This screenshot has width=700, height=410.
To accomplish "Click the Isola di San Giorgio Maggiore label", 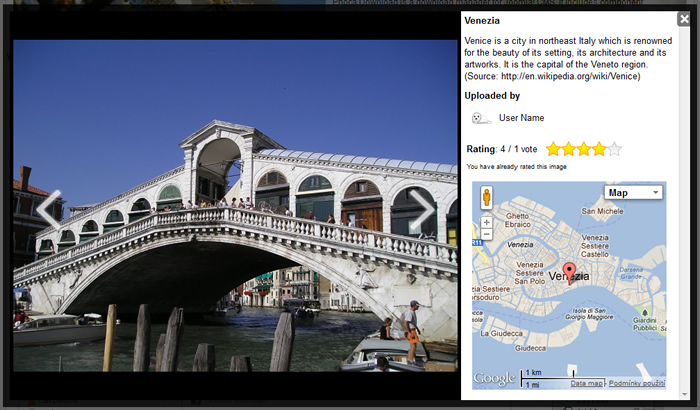I will tap(589, 314).
